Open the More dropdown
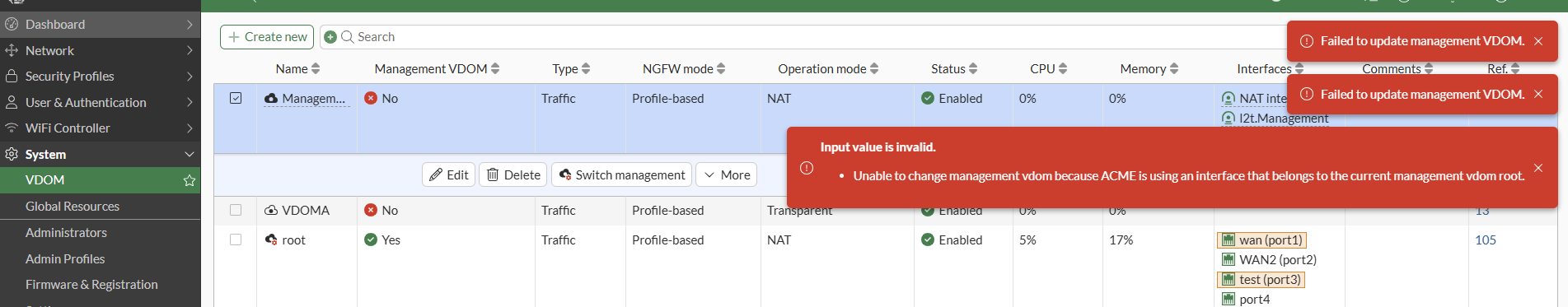The width and height of the screenshot is (1568, 307). tap(727, 174)
